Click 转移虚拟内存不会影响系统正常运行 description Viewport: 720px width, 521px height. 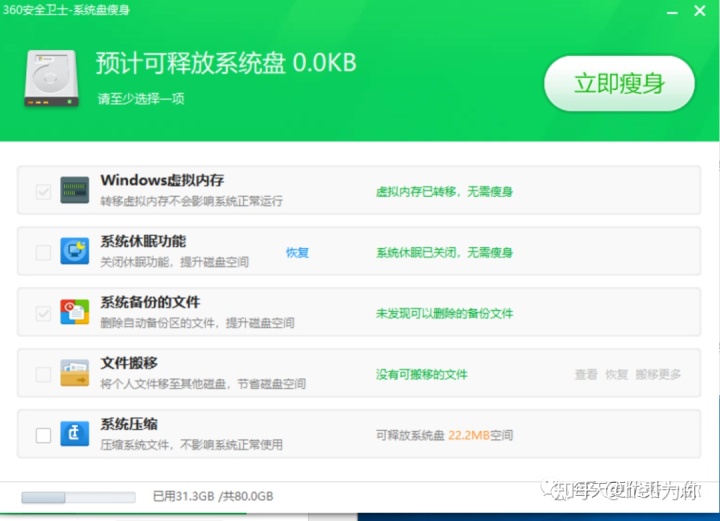click(x=191, y=201)
